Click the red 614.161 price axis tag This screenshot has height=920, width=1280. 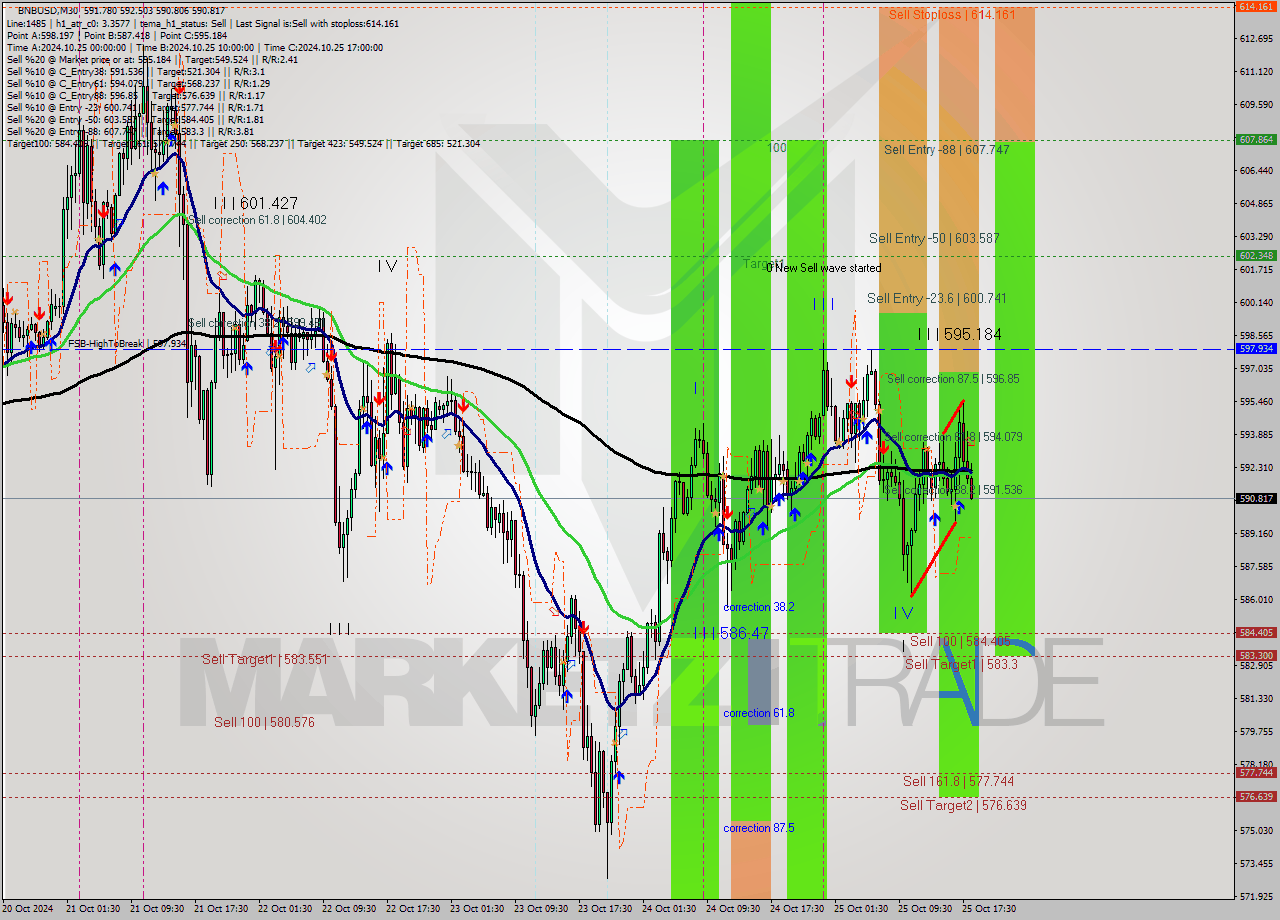(1256, 6)
